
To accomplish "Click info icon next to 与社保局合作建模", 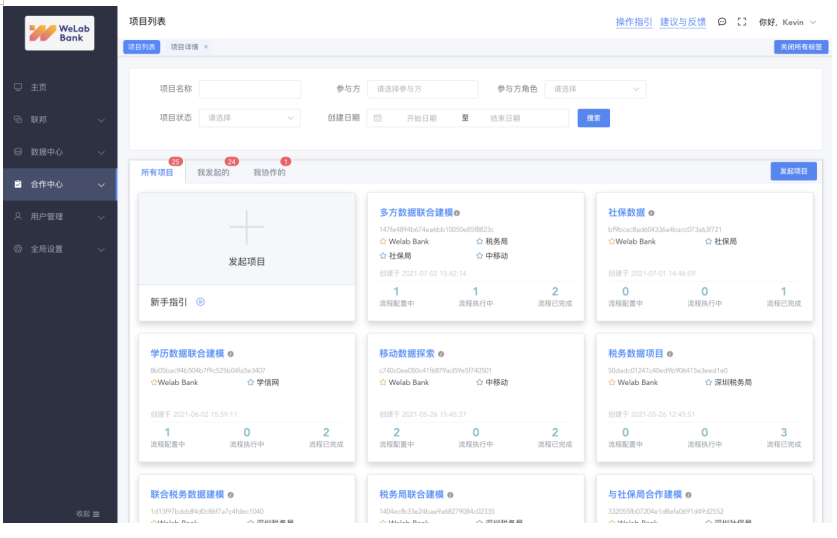I will tap(689, 495).
